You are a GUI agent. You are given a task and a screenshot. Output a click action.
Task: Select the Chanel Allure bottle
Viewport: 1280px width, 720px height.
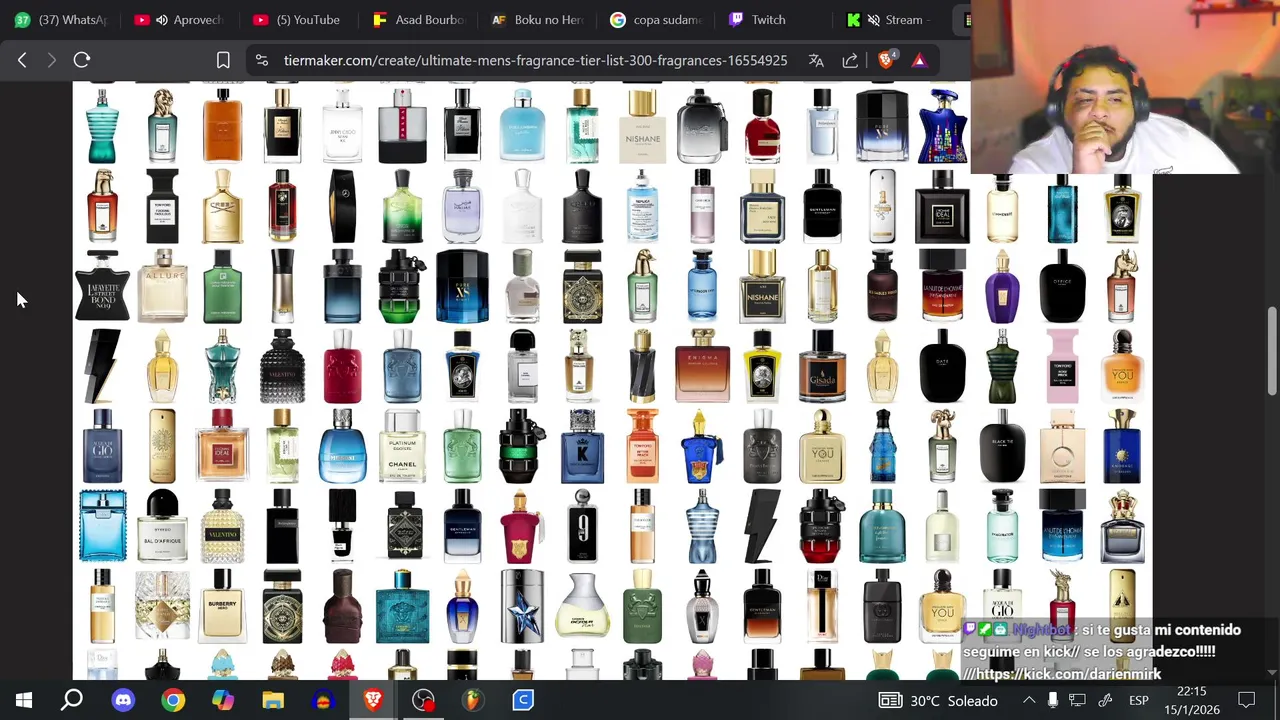162,286
